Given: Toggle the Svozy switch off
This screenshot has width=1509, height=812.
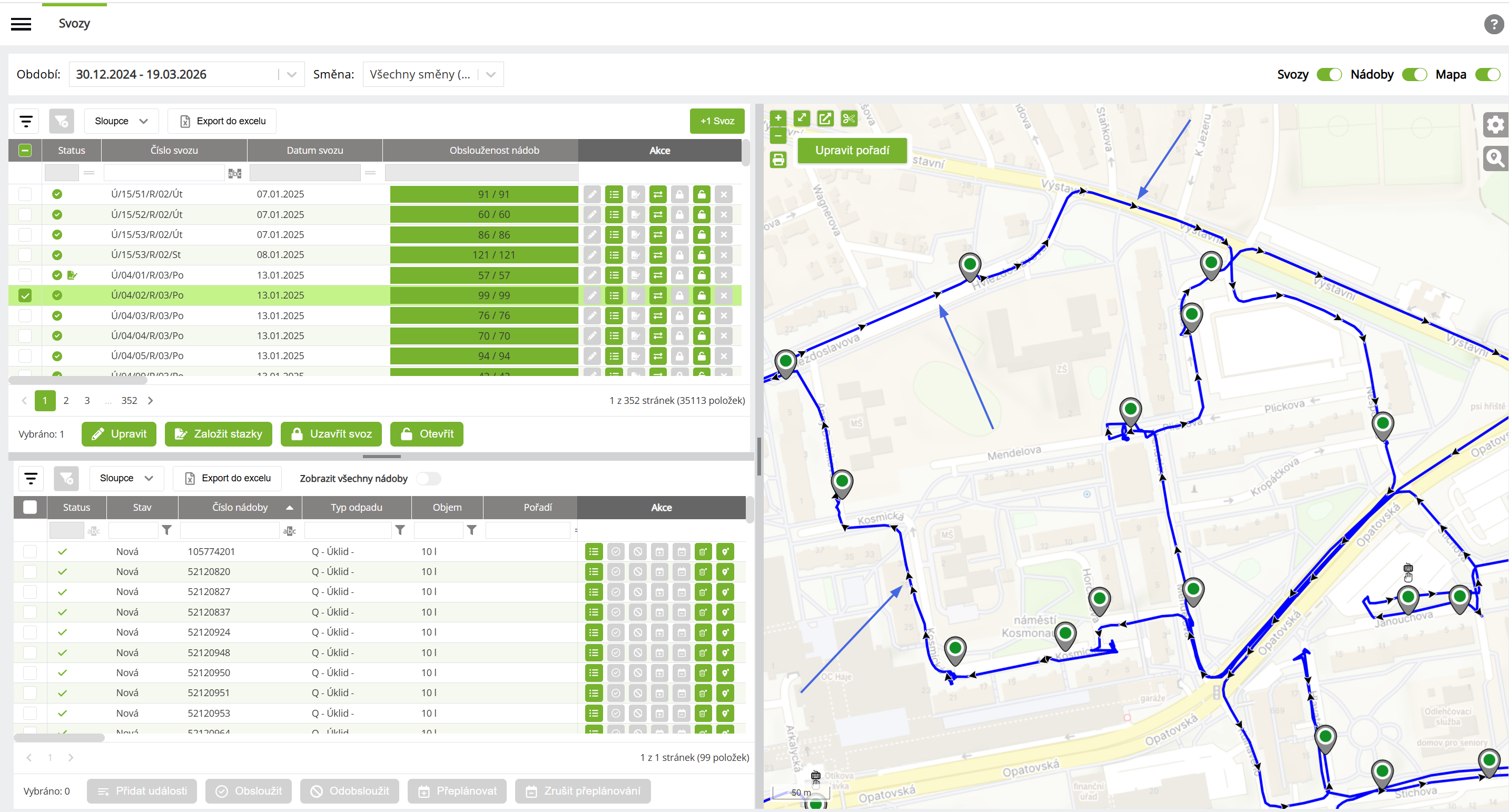Looking at the screenshot, I should pos(1328,74).
